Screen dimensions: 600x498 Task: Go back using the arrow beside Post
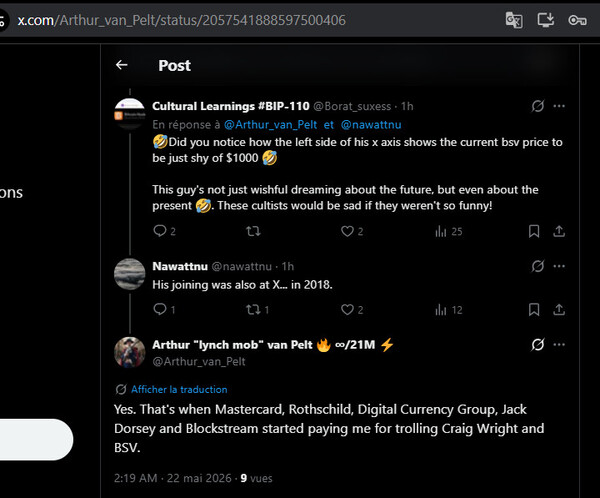(x=122, y=65)
